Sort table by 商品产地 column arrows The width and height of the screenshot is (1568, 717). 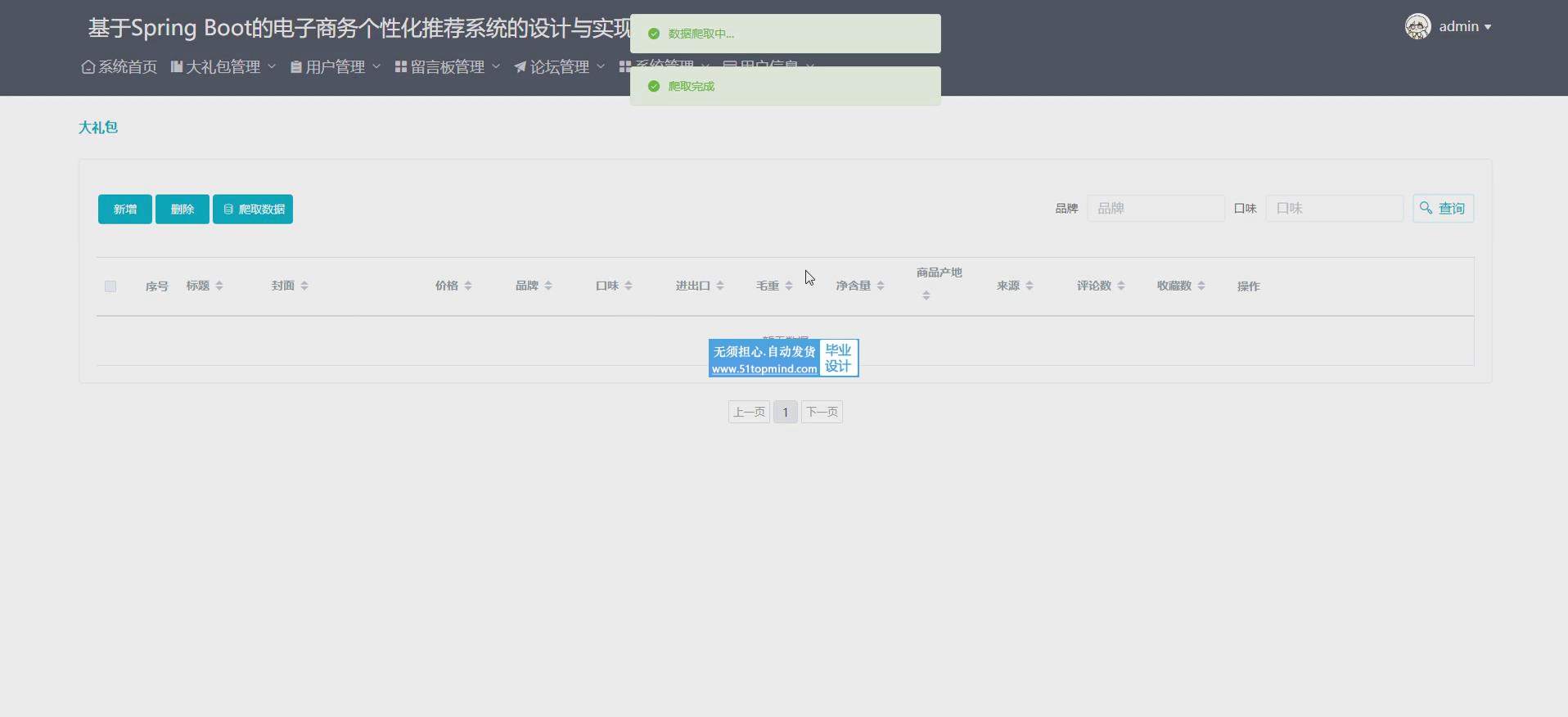pos(926,295)
